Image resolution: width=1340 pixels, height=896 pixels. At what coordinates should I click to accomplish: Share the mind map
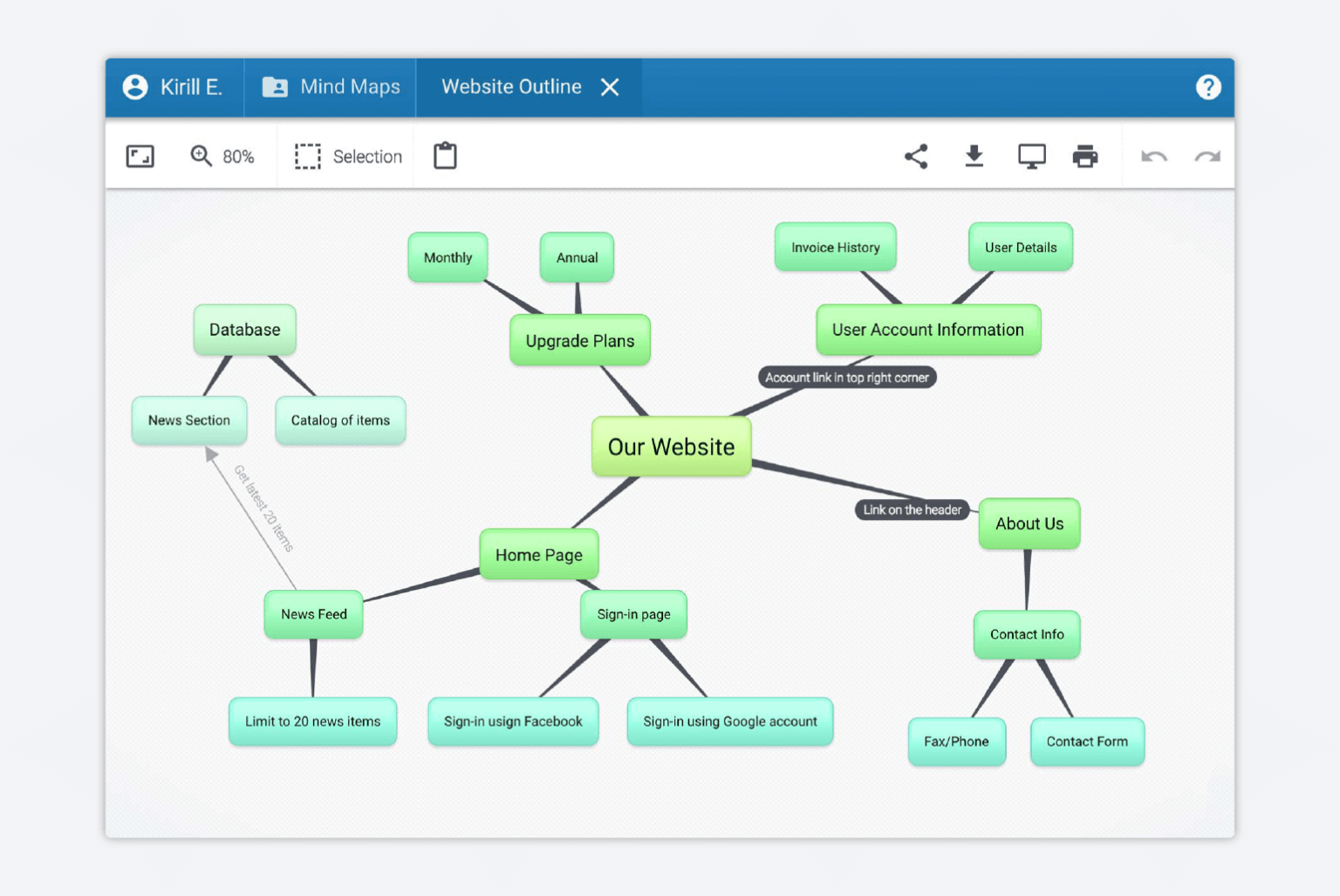[917, 156]
